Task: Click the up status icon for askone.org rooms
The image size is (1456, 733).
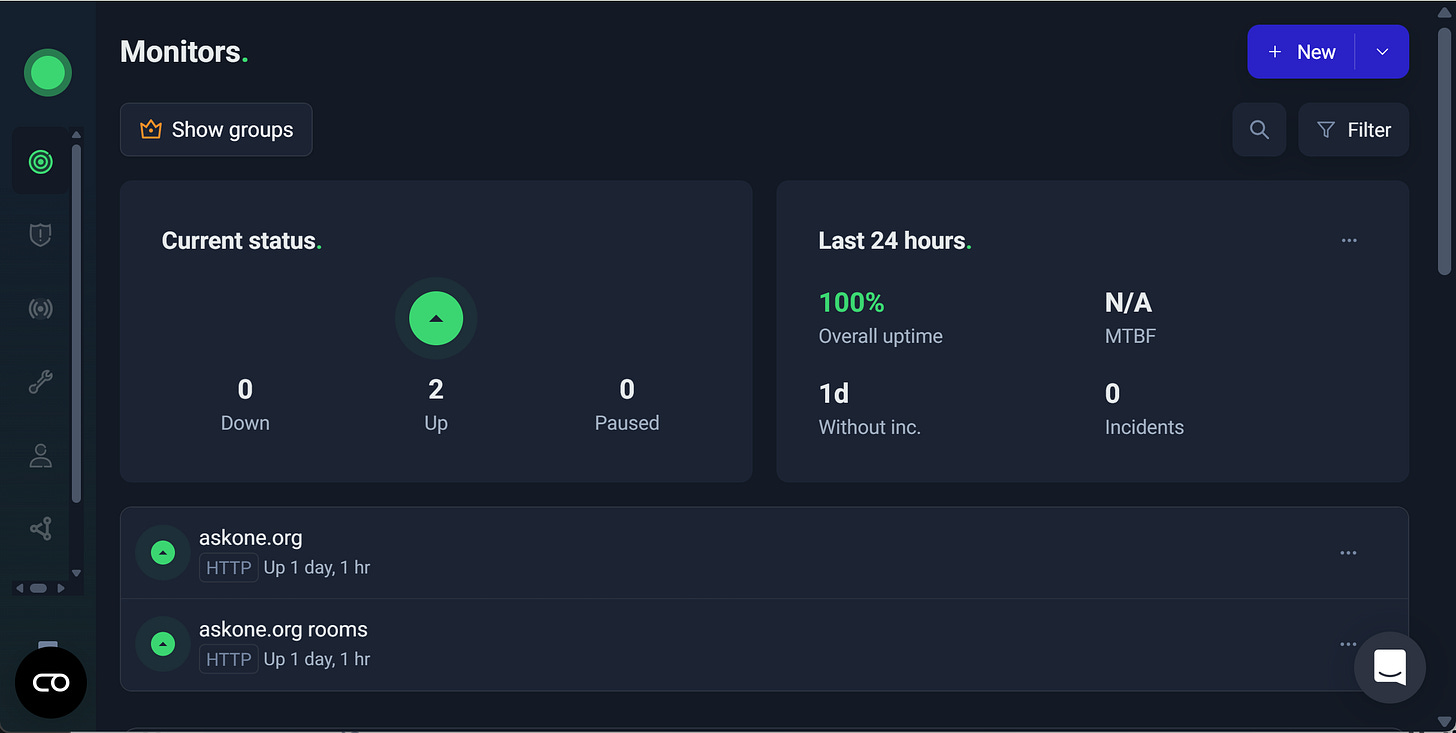Action: tap(163, 645)
